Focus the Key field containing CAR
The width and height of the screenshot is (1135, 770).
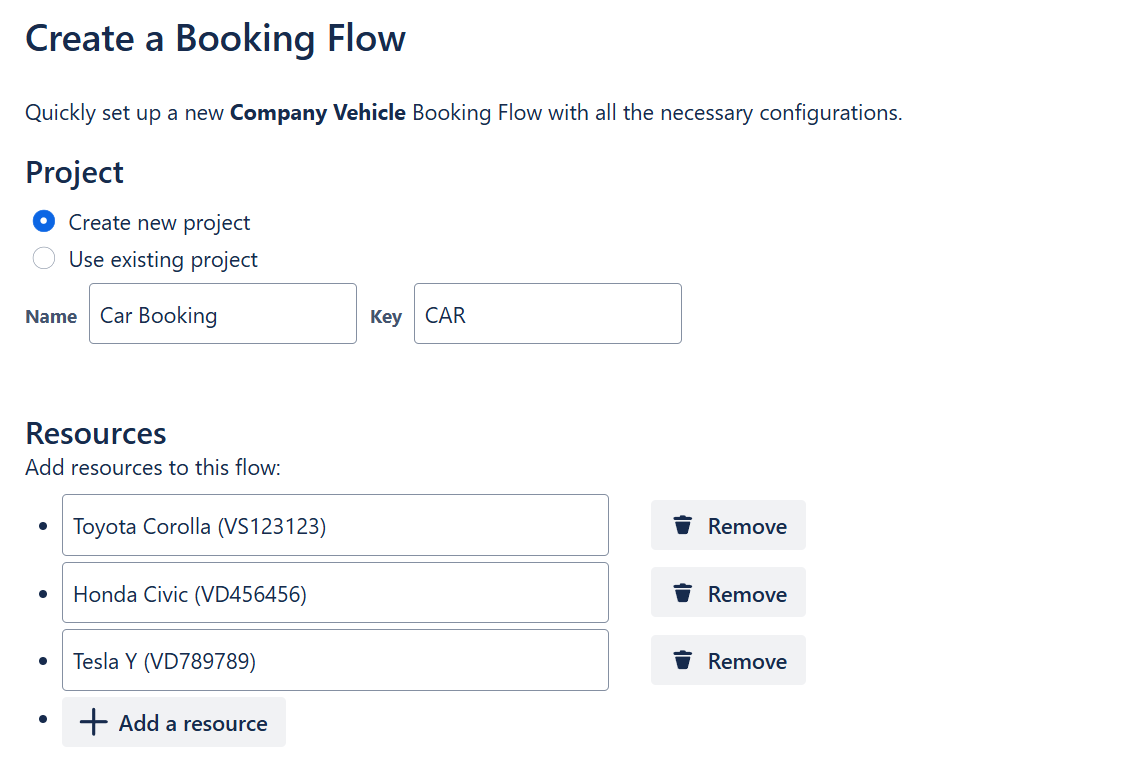pyautogui.click(x=547, y=315)
